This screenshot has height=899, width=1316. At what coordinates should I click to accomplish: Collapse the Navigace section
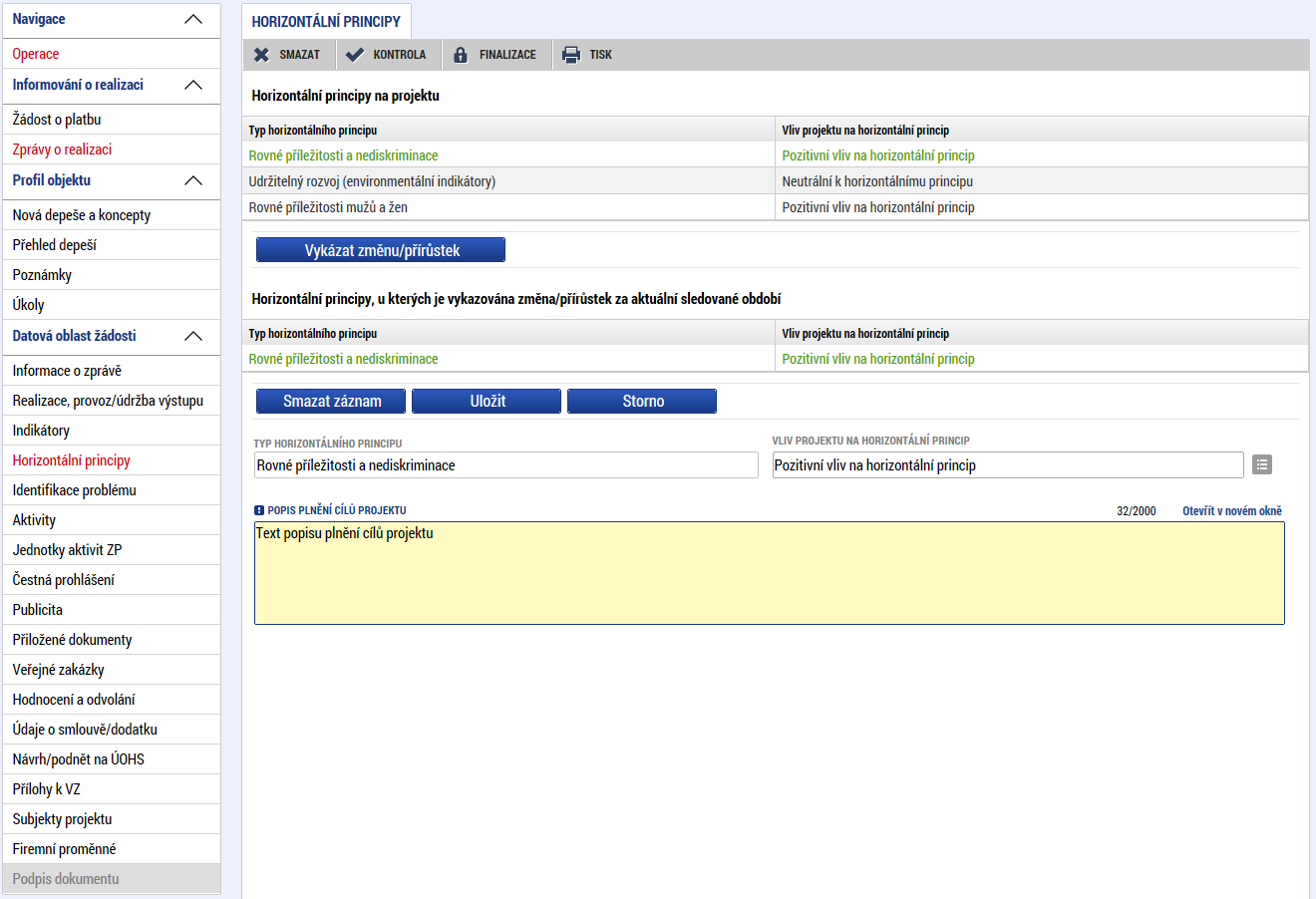193,20
